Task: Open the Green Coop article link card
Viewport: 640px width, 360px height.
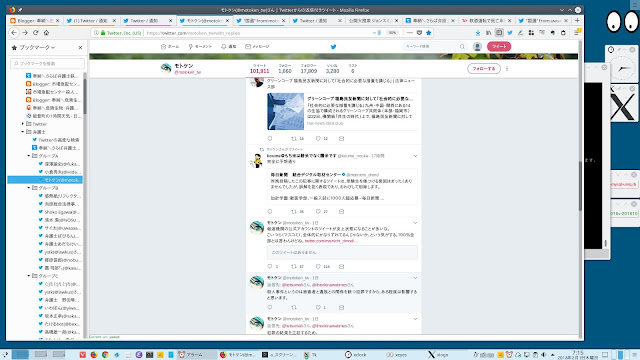Action: (x=342, y=111)
